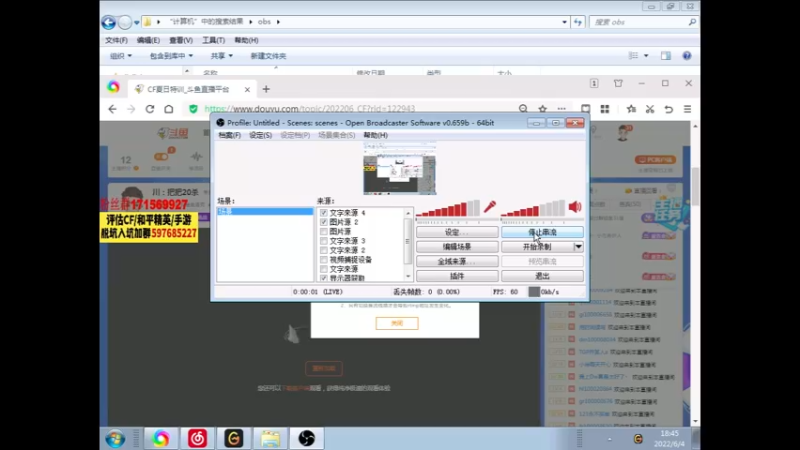Open the black G app on the taskbar
The height and width of the screenshot is (450, 800).
click(x=234, y=438)
